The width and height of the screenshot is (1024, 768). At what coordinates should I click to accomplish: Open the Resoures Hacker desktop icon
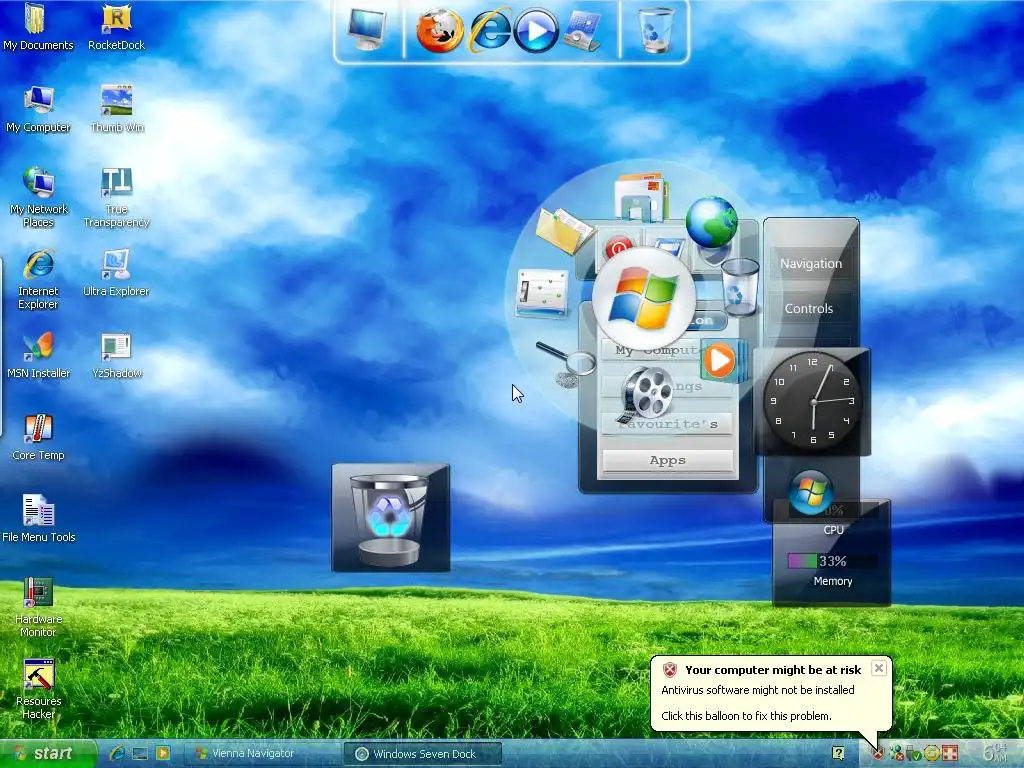[38, 690]
